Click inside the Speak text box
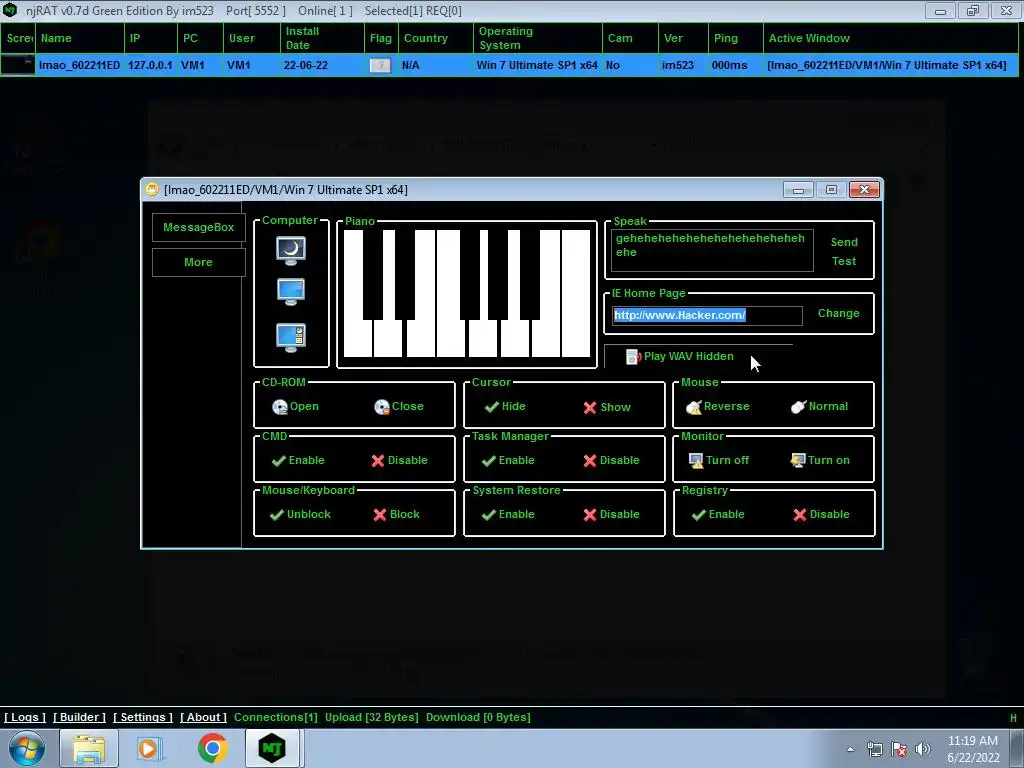Viewport: 1024px width, 768px height. (712, 250)
